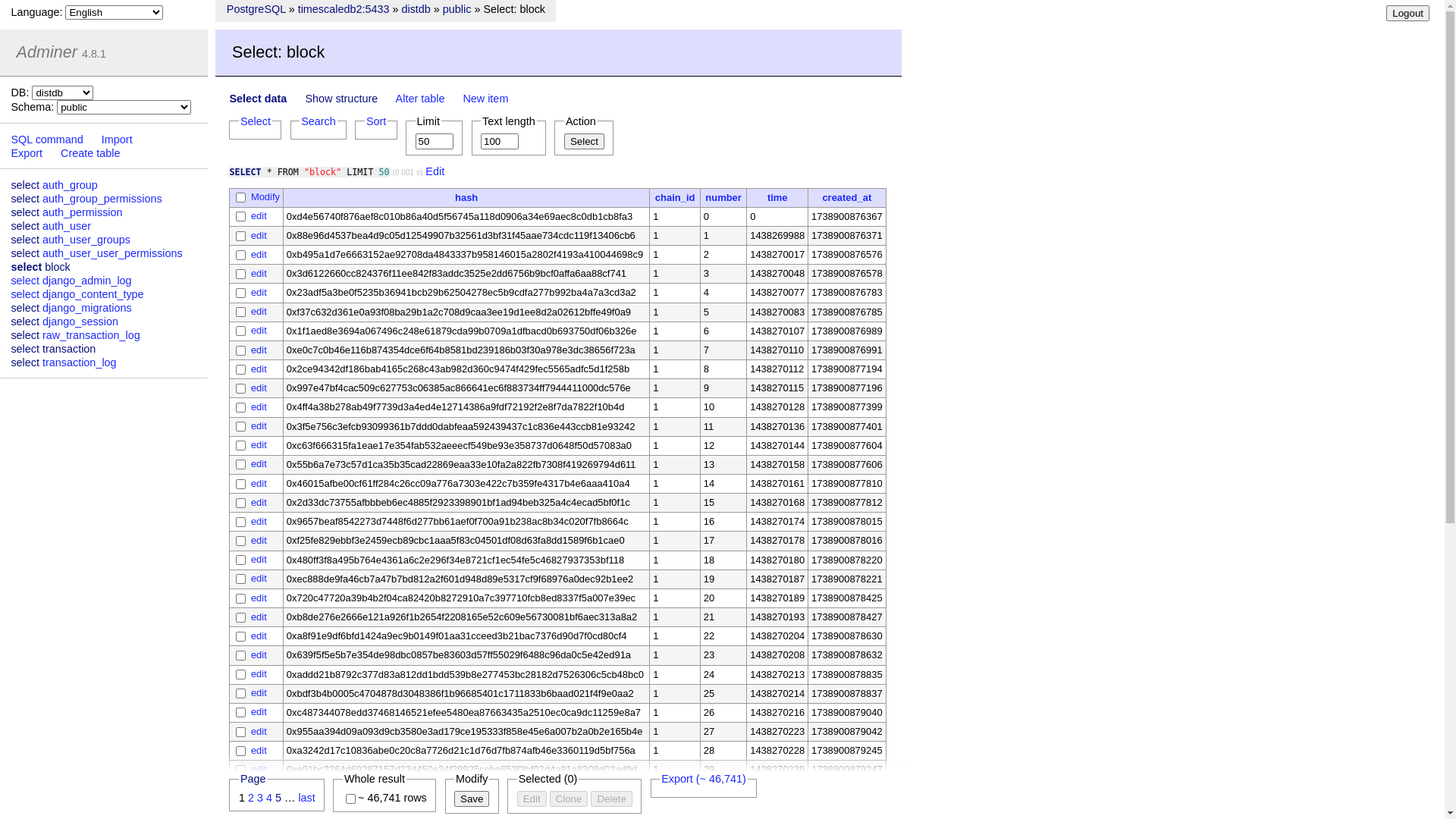The width and height of the screenshot is (1456, 819).
Task: Enable the whole result checkbox for 46,741 rows
Action: pyautogui.click(x=350, y=799)
